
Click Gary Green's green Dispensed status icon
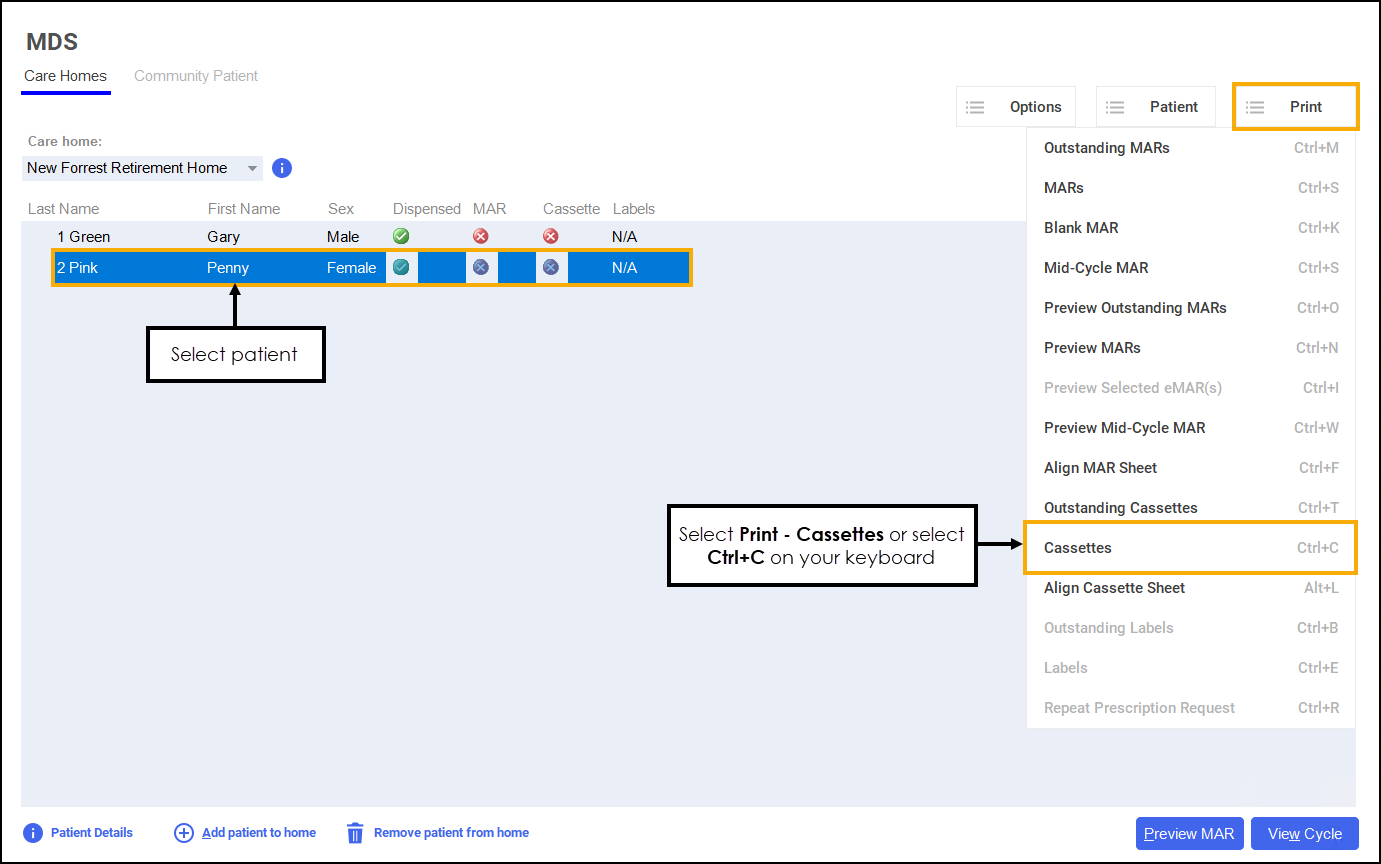pos(401,237)
